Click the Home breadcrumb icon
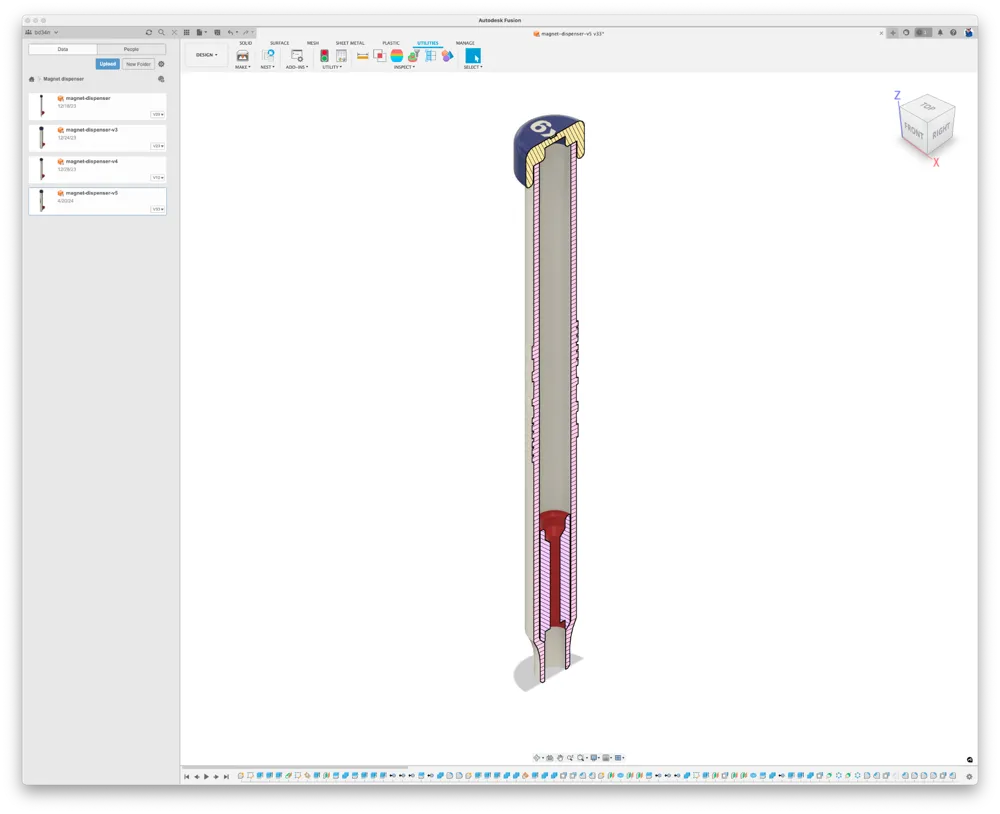The height and width of the screenshot is (814, 1000). click(31, 79)
